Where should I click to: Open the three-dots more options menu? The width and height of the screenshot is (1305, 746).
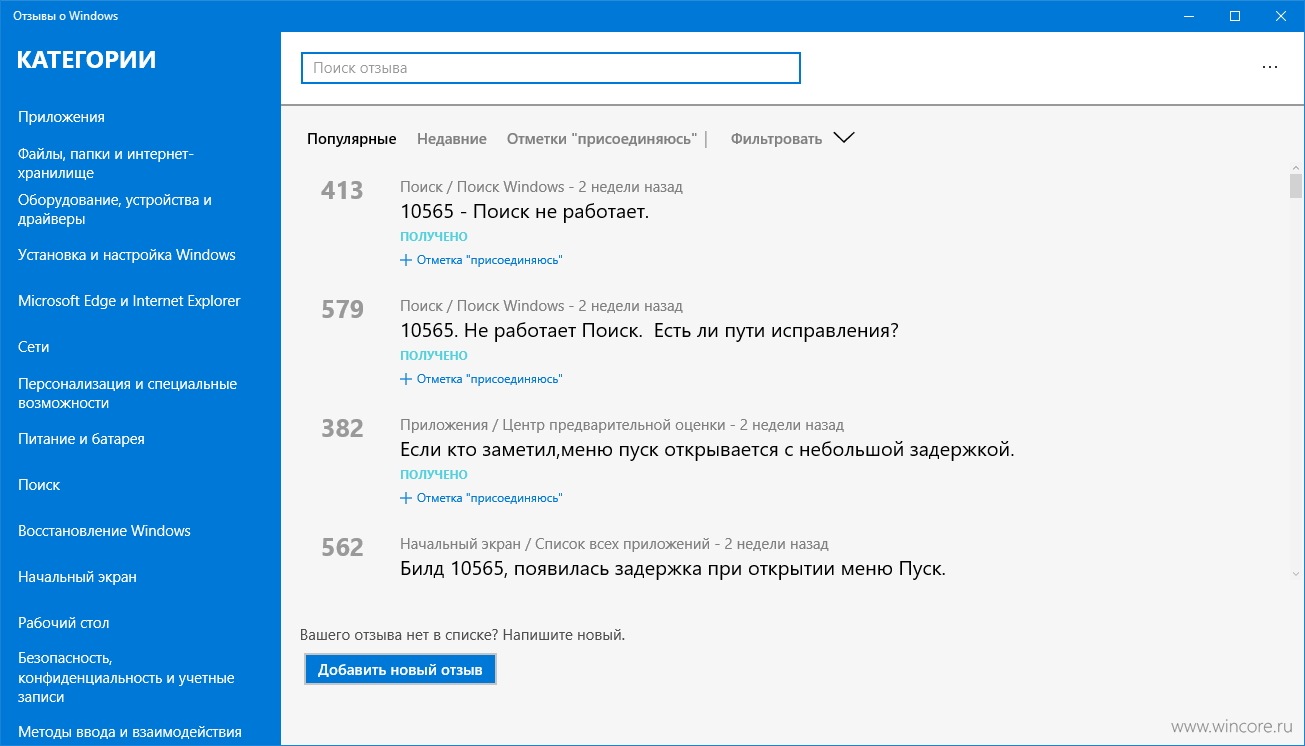[x=1270, y=67]
